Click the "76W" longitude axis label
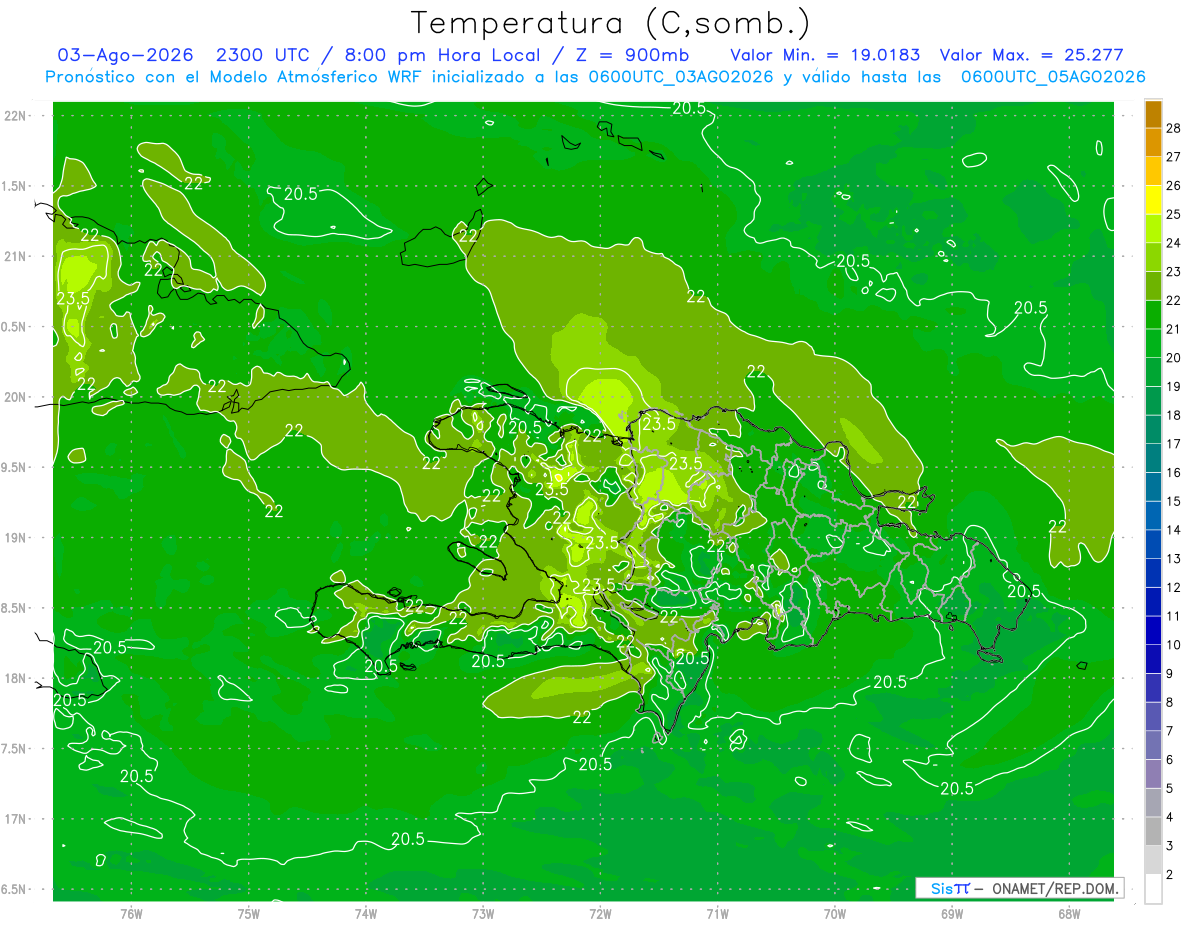The height and width of the screenshot is (927, 1200). pyautogui.click(x=131, y=914)
